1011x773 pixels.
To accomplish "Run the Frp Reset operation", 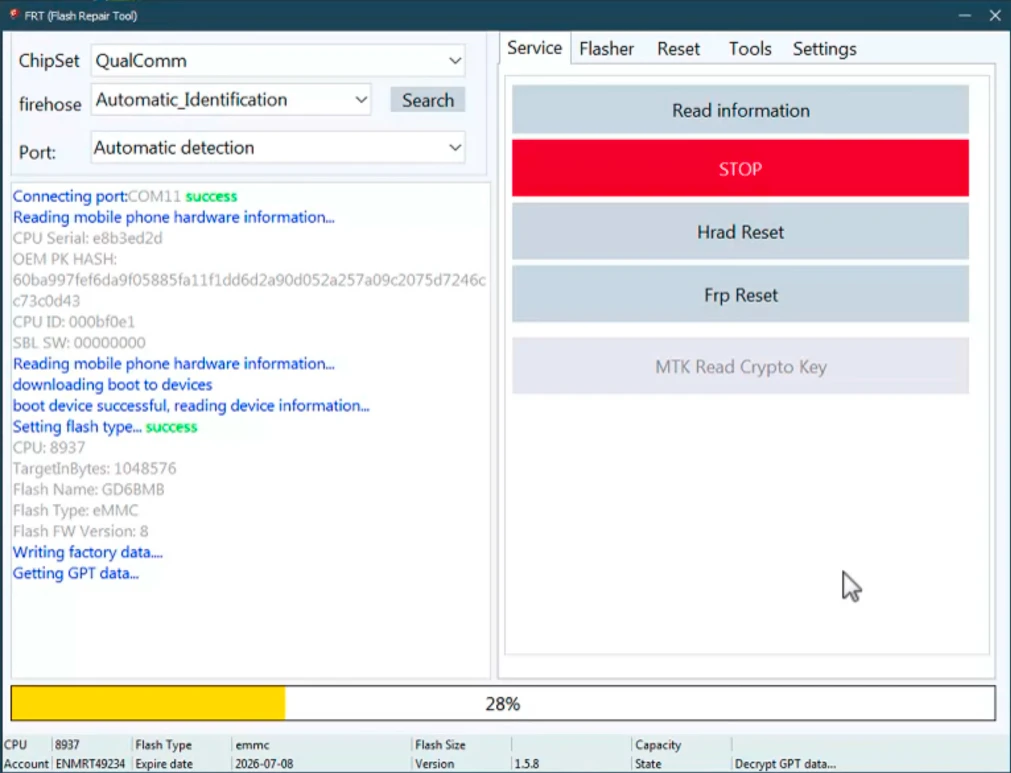I will [740, 295].
